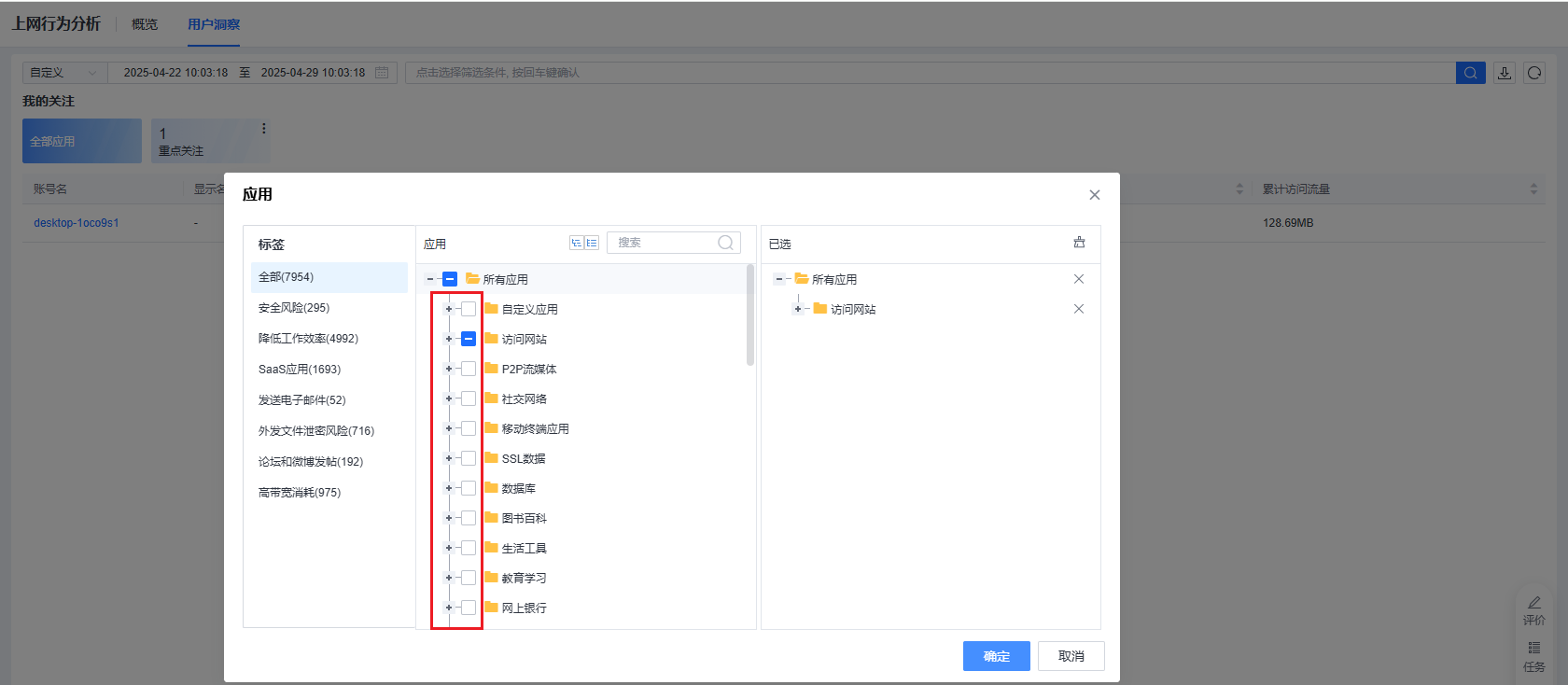Remove 所有应用 from the selected panel

tap(1079, 279)
